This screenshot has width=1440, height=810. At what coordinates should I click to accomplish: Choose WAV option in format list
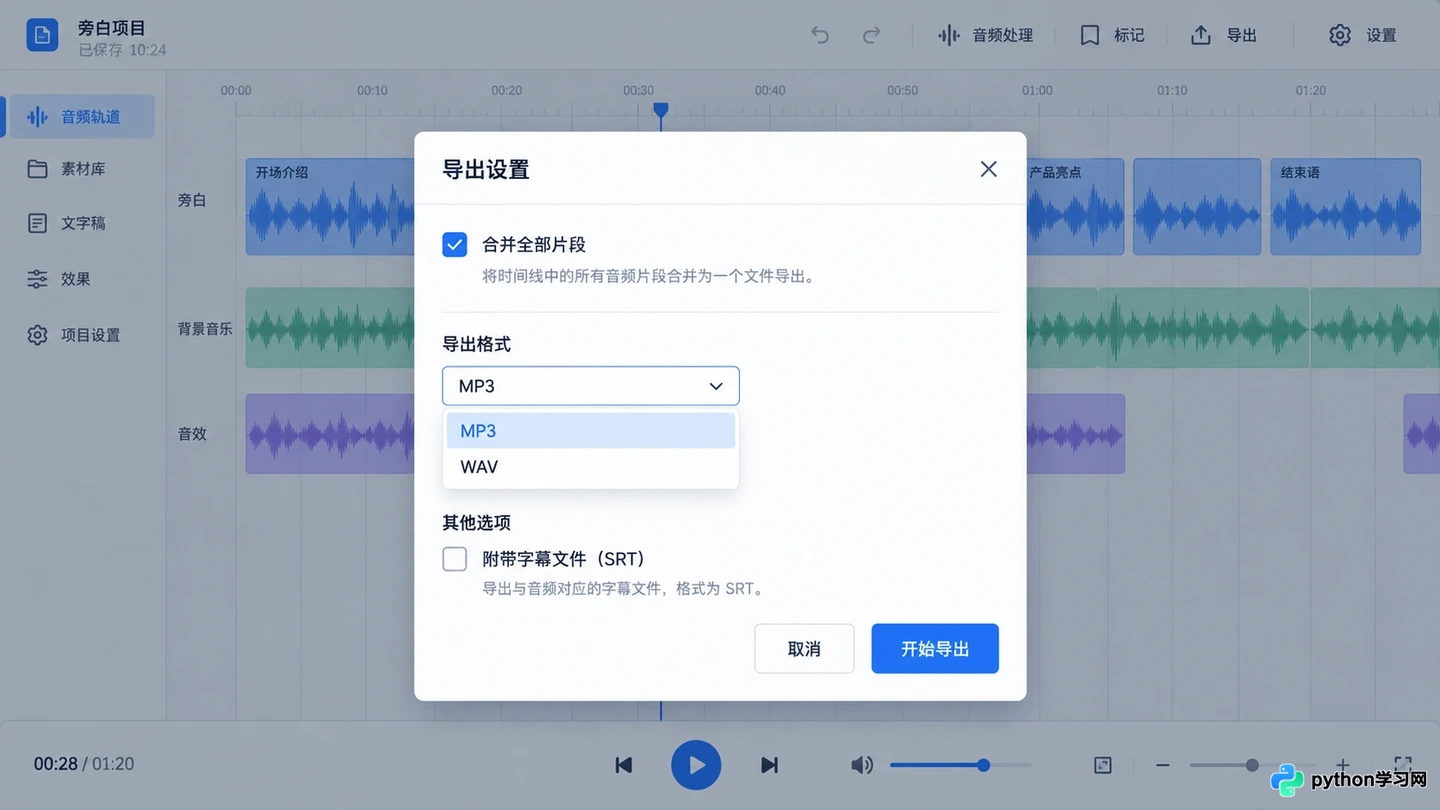[x=591, y=467]
